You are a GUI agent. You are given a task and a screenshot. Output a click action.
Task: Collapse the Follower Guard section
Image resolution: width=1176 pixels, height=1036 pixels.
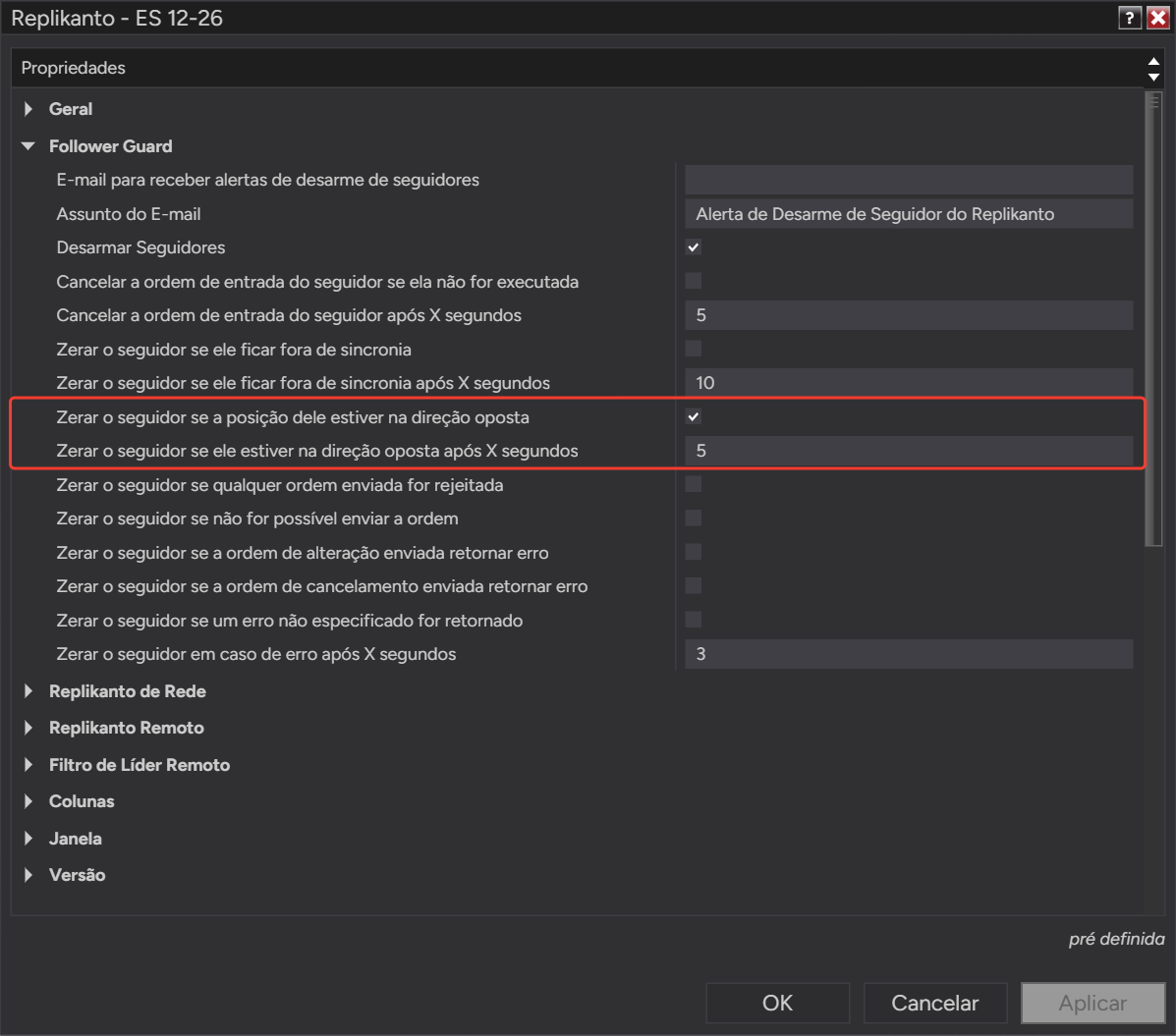[28, 146]
